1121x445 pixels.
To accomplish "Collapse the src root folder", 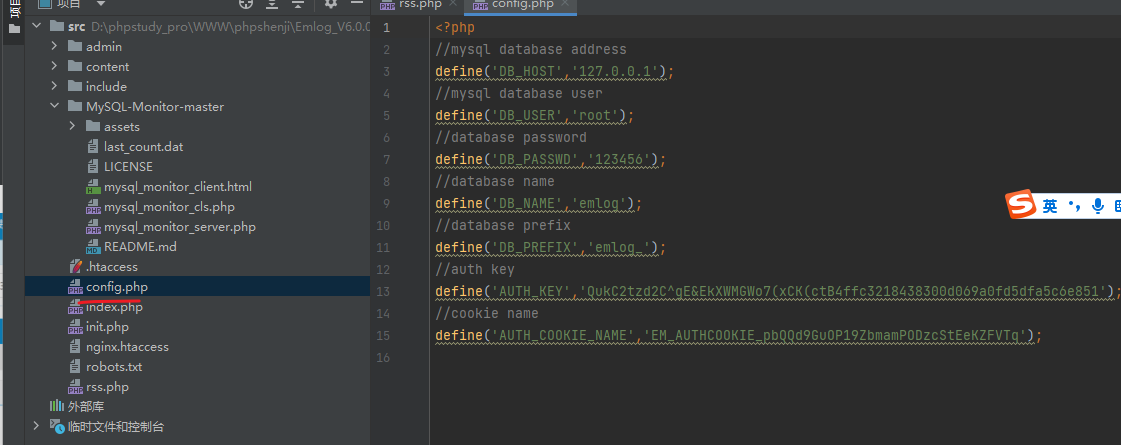I will click(36, 26).
